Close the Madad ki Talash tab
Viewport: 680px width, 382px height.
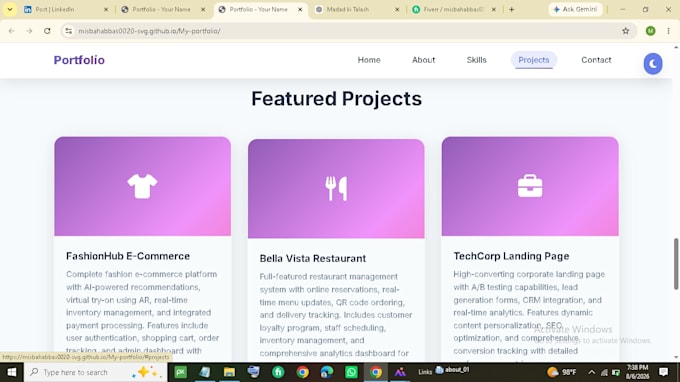(x=397, y=9)
